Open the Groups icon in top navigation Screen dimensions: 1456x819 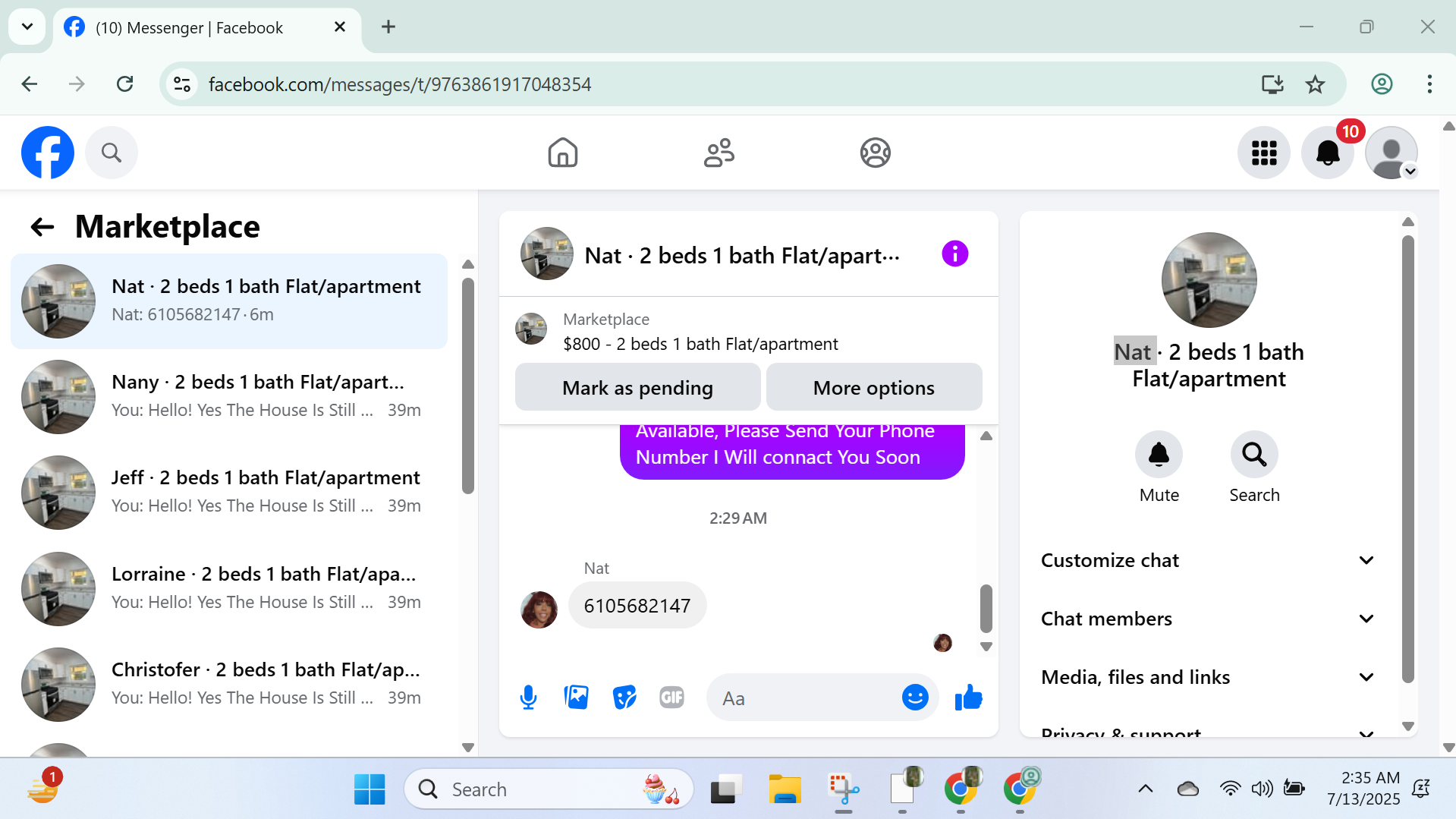click(876, 153)
